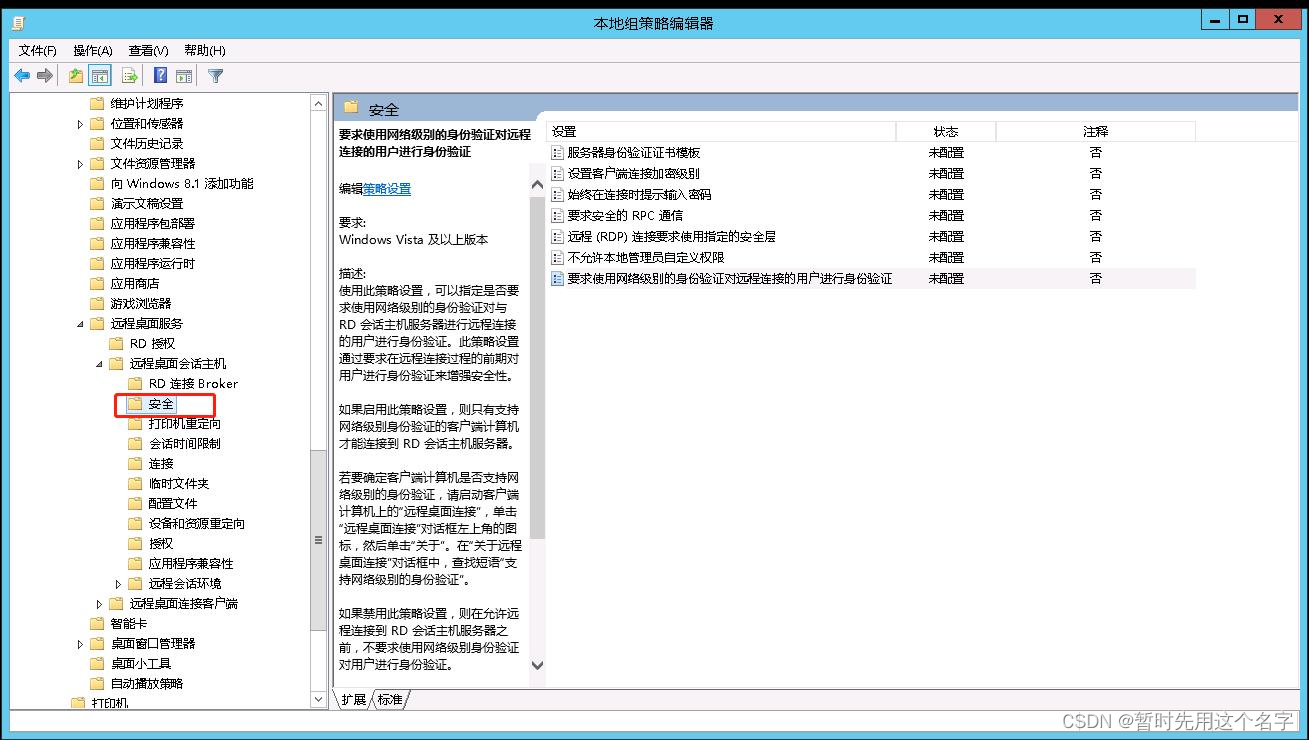Open the 远程会话环境 expand arrow
This screenshot has height=740, width=1309.
click(118, 583)
